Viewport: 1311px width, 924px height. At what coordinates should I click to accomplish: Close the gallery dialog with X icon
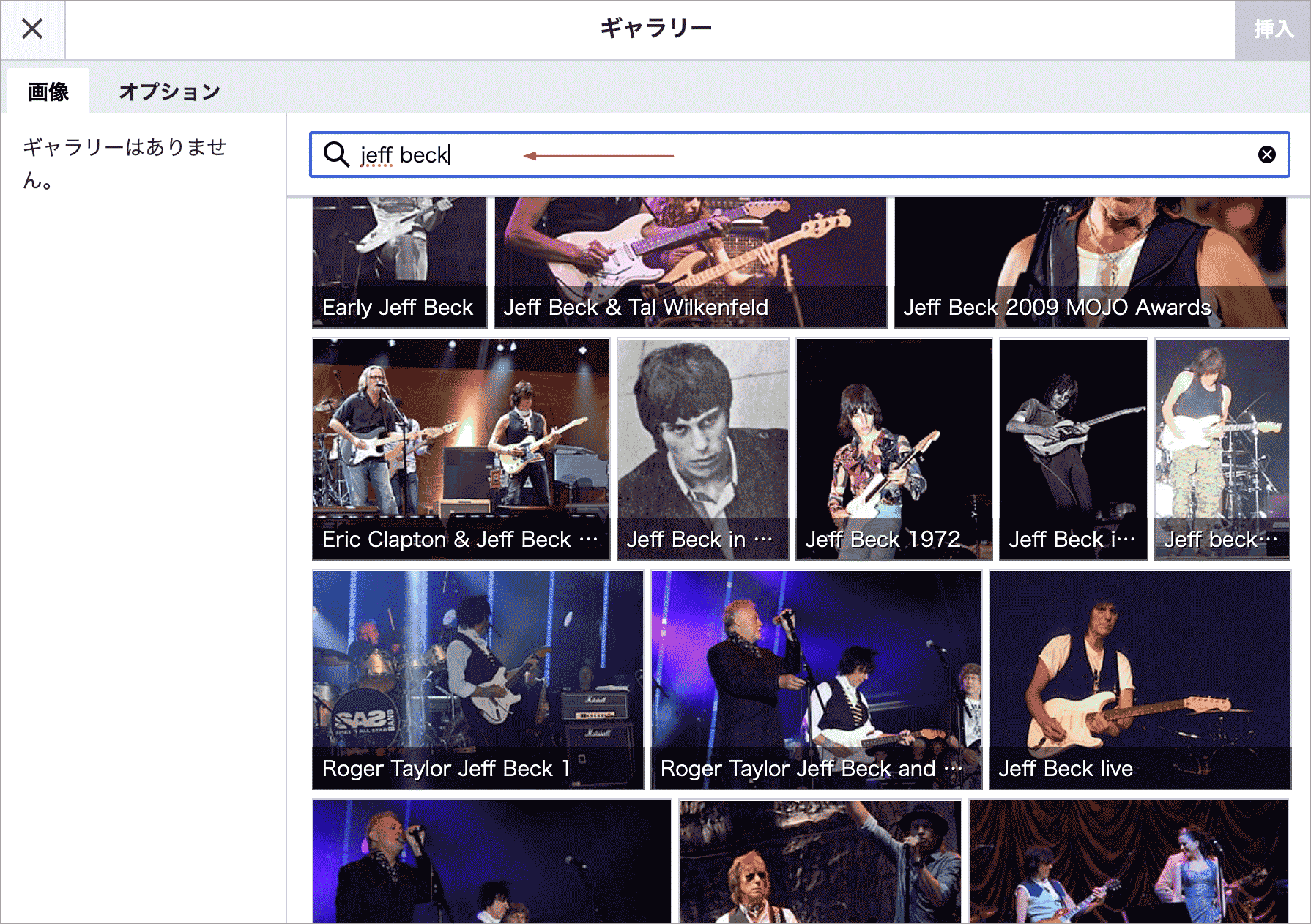(x=32, y=29)
